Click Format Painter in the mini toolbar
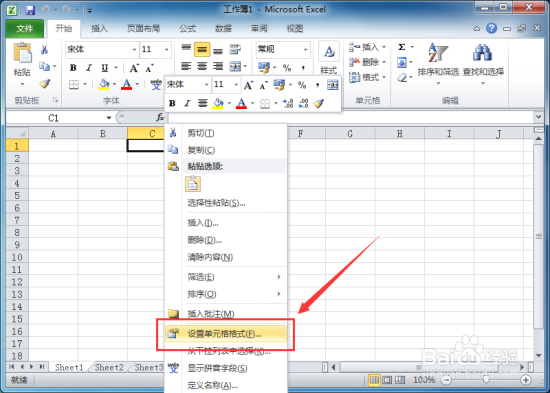Viewport: 550px width, 393px height. (318, 103)
